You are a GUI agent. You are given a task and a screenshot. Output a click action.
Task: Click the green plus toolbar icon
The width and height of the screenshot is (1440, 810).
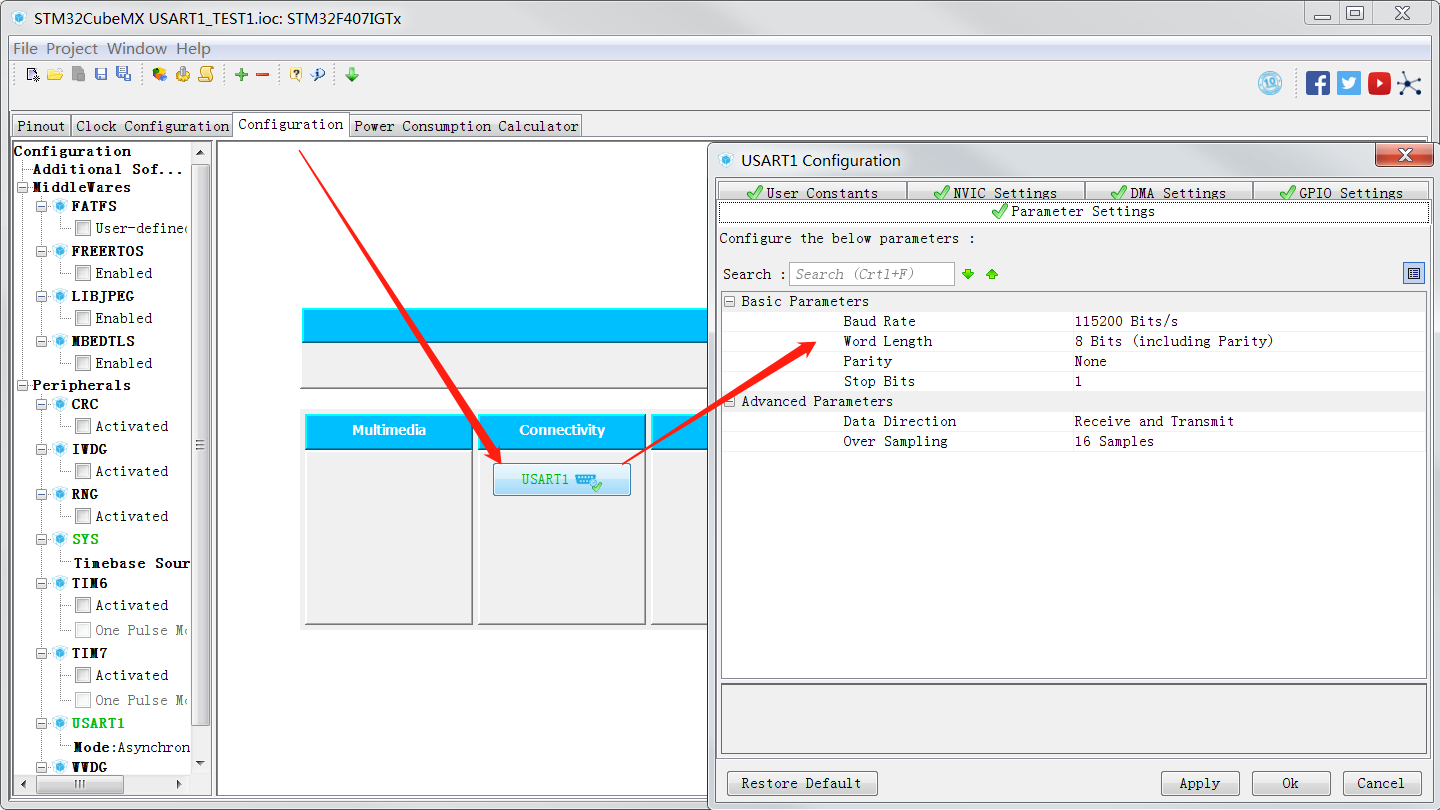(241, 74)
